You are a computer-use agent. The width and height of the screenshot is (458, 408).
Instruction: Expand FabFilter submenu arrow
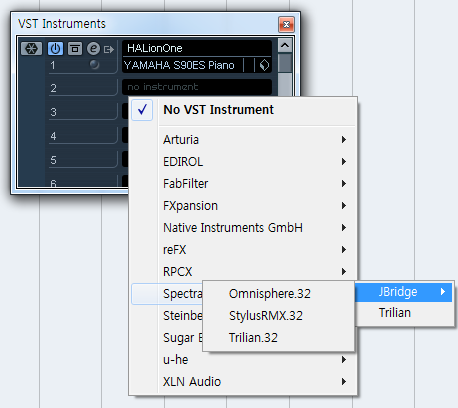344,184
